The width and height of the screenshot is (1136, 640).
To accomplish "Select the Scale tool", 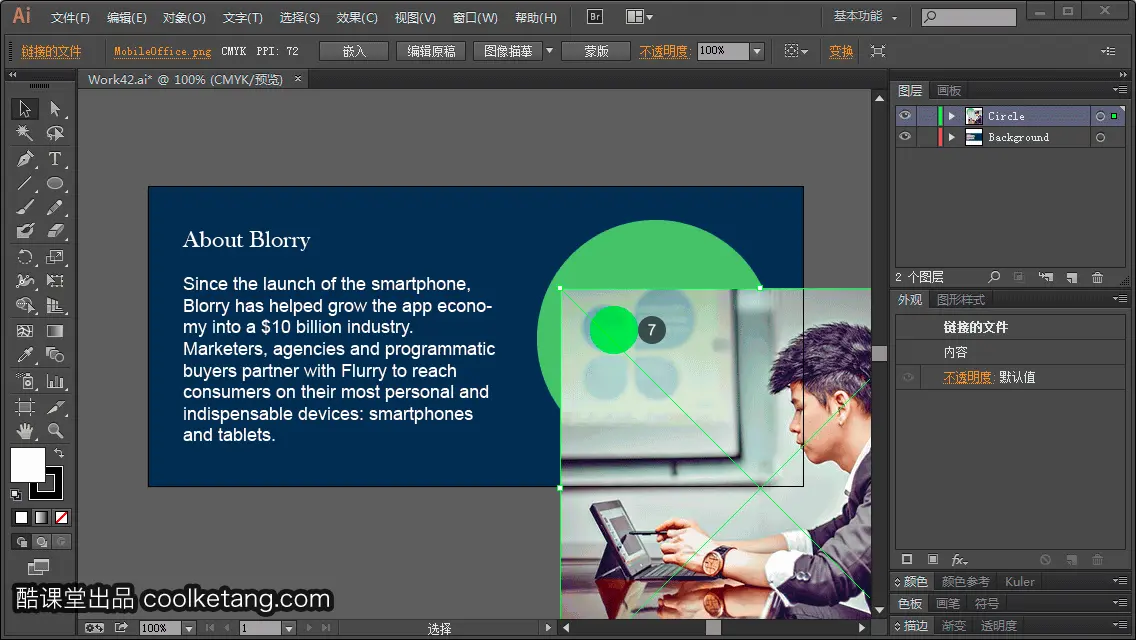I will pos(55,257).
